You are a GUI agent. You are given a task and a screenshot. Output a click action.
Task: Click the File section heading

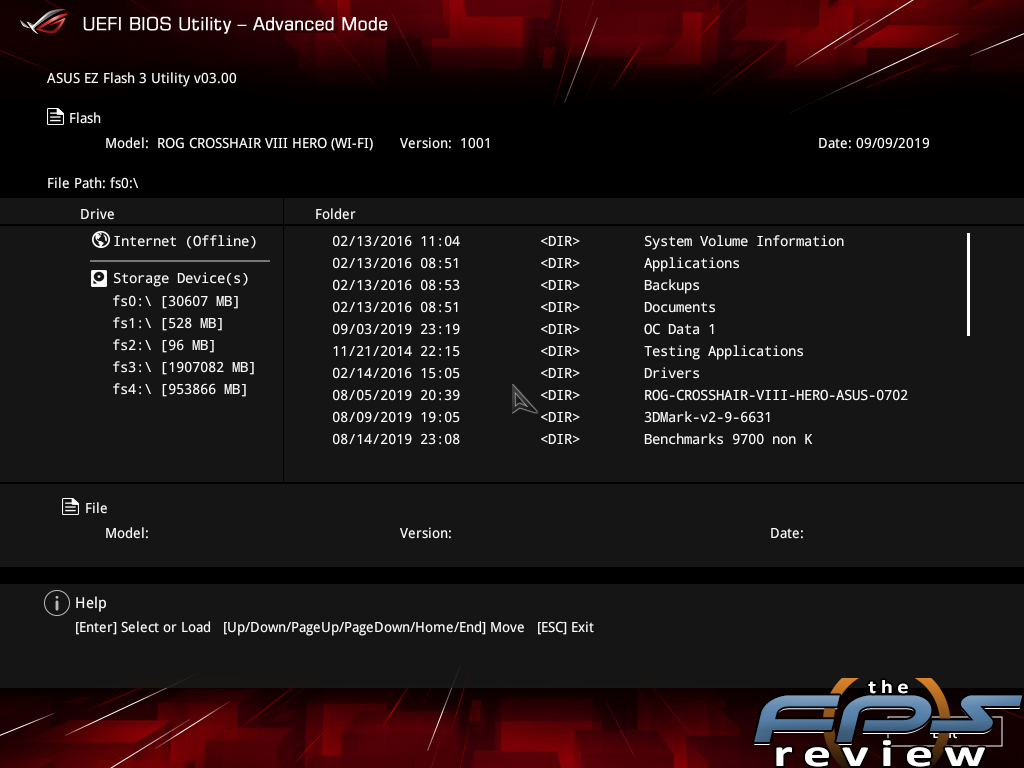tap(96, 507)
